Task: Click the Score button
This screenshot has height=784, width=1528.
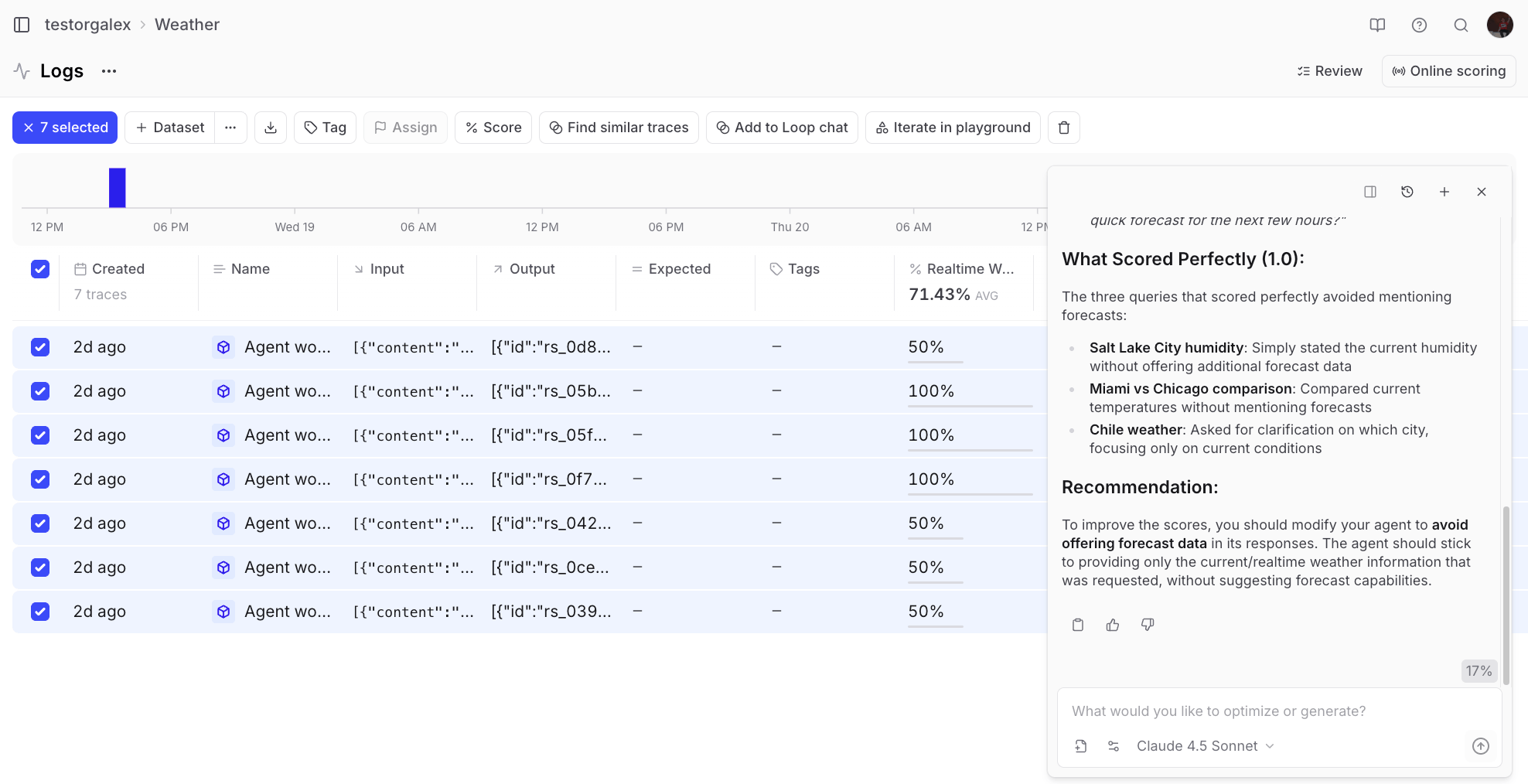Action: click(493, 128)
